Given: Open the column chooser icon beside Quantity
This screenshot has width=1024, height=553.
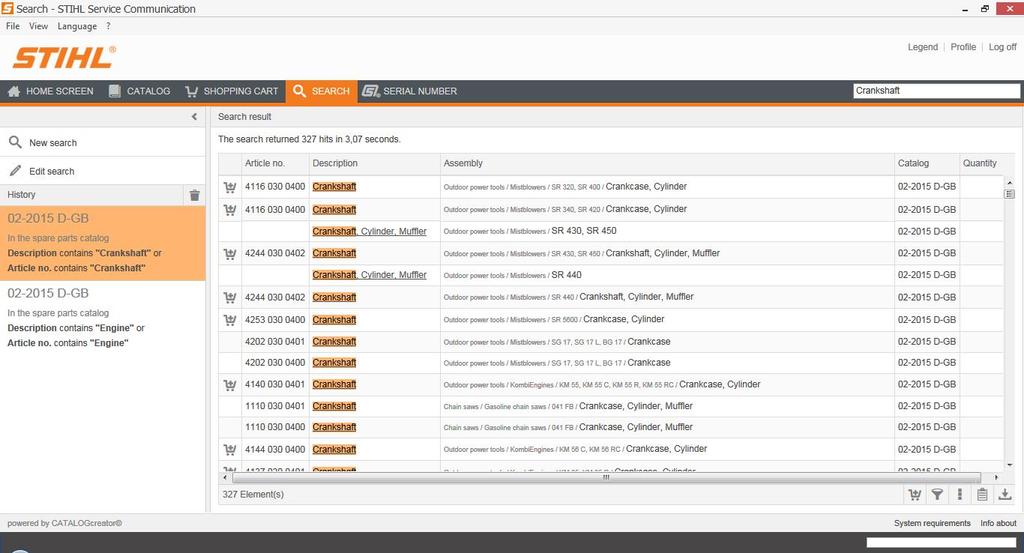Looking at the screenshot, I should pos(1009,194).
